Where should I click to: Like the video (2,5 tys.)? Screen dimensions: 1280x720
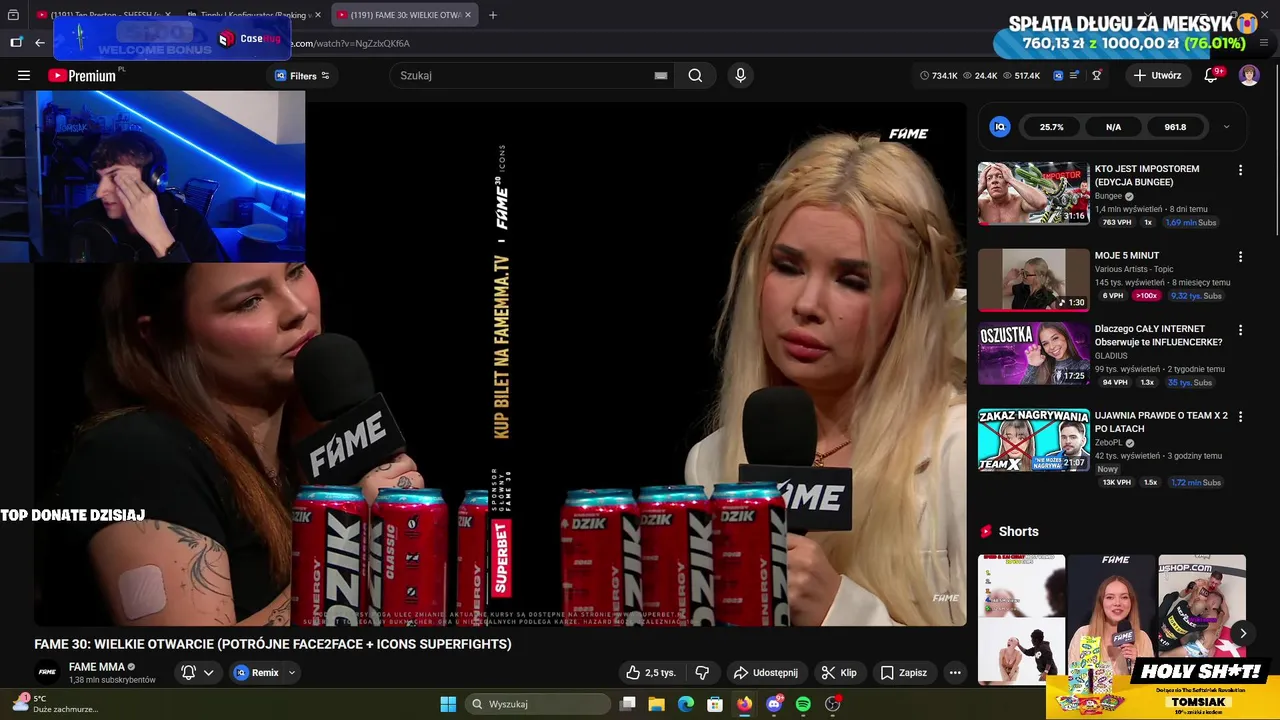click(651, 673)
